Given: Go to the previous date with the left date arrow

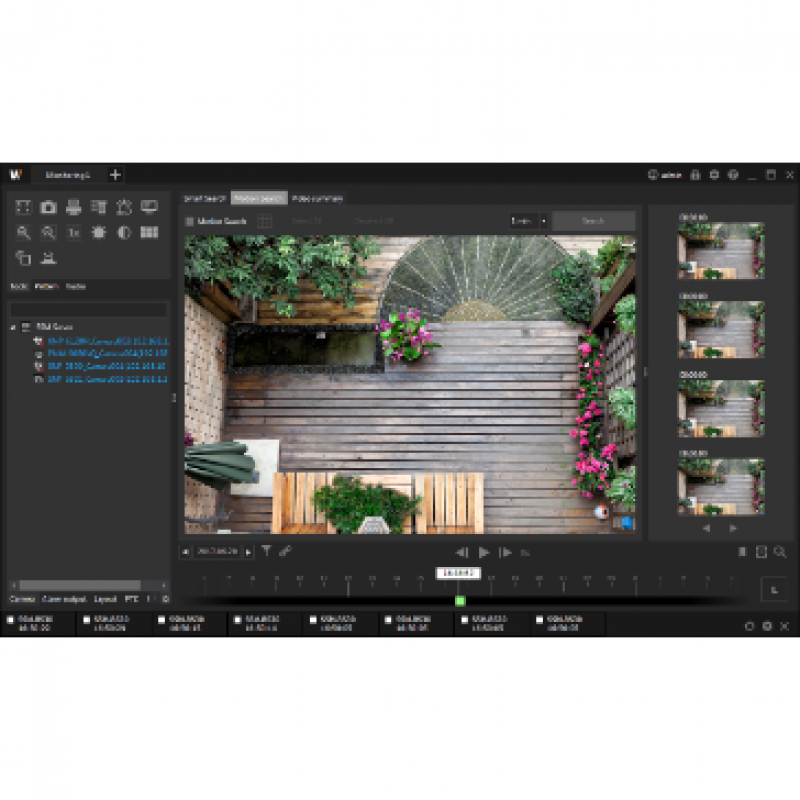Looking at the screenshot, I should click(x=186, y=552).
